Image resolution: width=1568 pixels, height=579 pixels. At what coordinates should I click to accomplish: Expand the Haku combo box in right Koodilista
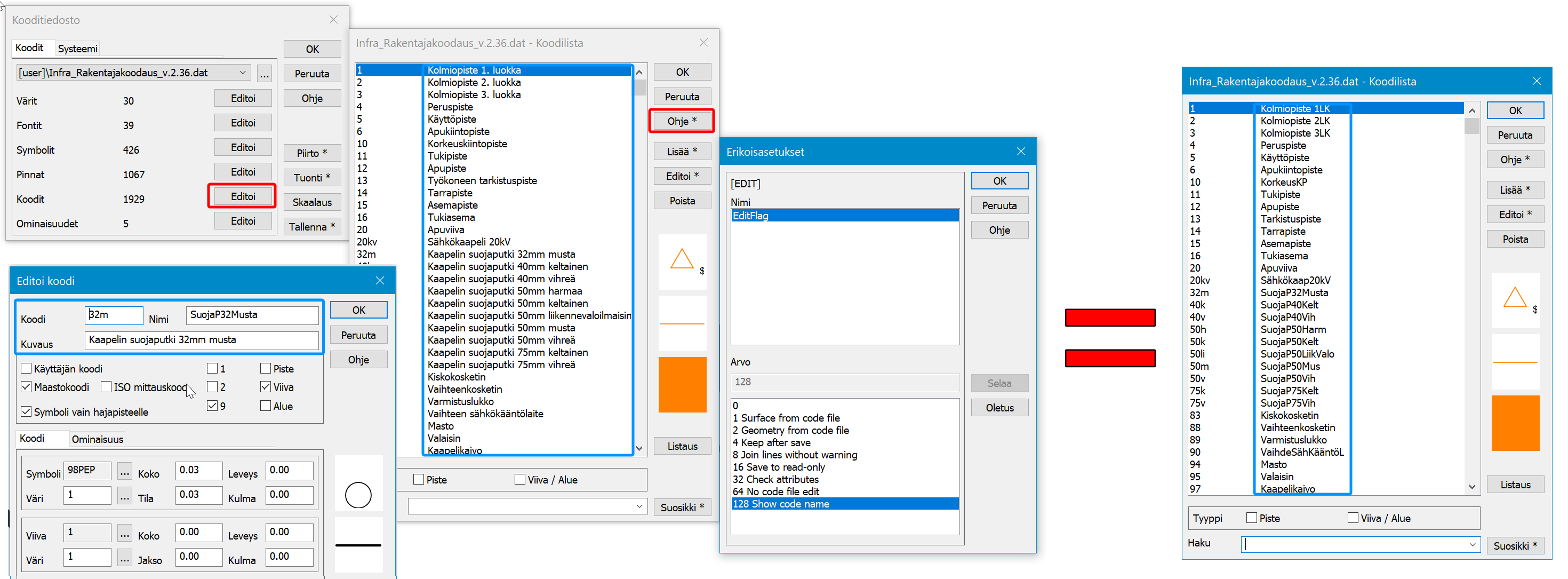1471,544
